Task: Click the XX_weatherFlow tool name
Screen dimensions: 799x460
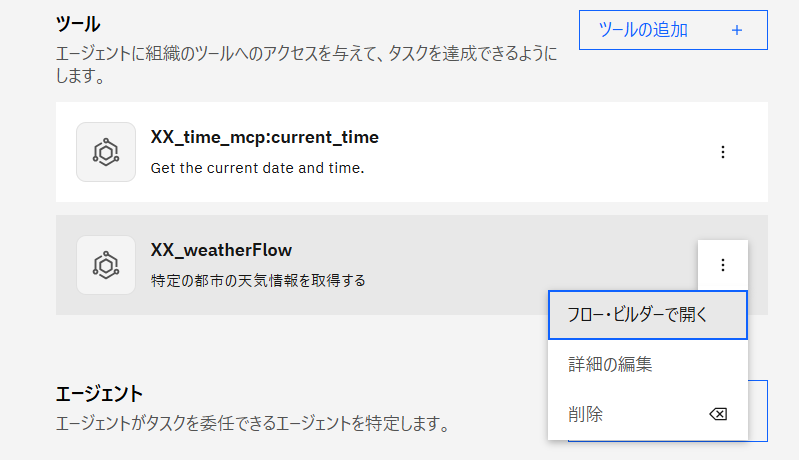Action: click(x=221, y=250)
